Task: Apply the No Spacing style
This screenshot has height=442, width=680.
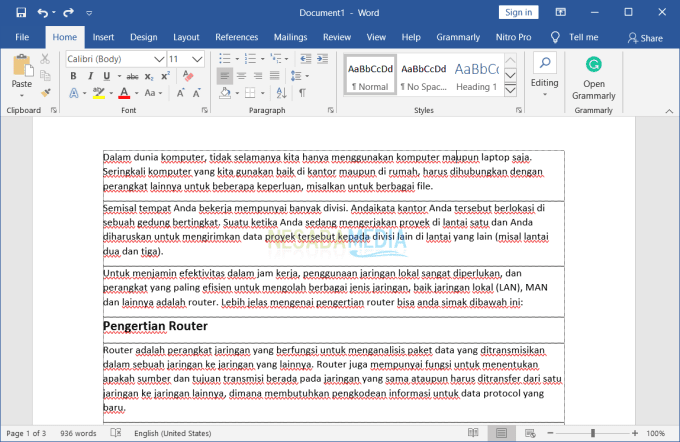Action: (x=424, y=77)
